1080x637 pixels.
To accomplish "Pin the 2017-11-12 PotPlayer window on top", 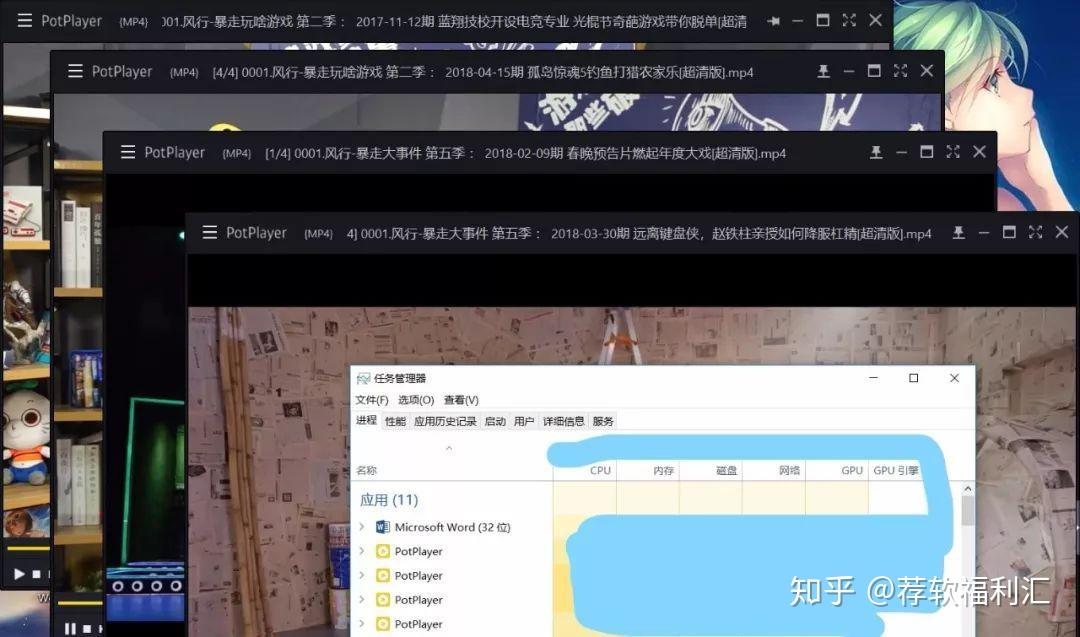I will coord(773,21).
